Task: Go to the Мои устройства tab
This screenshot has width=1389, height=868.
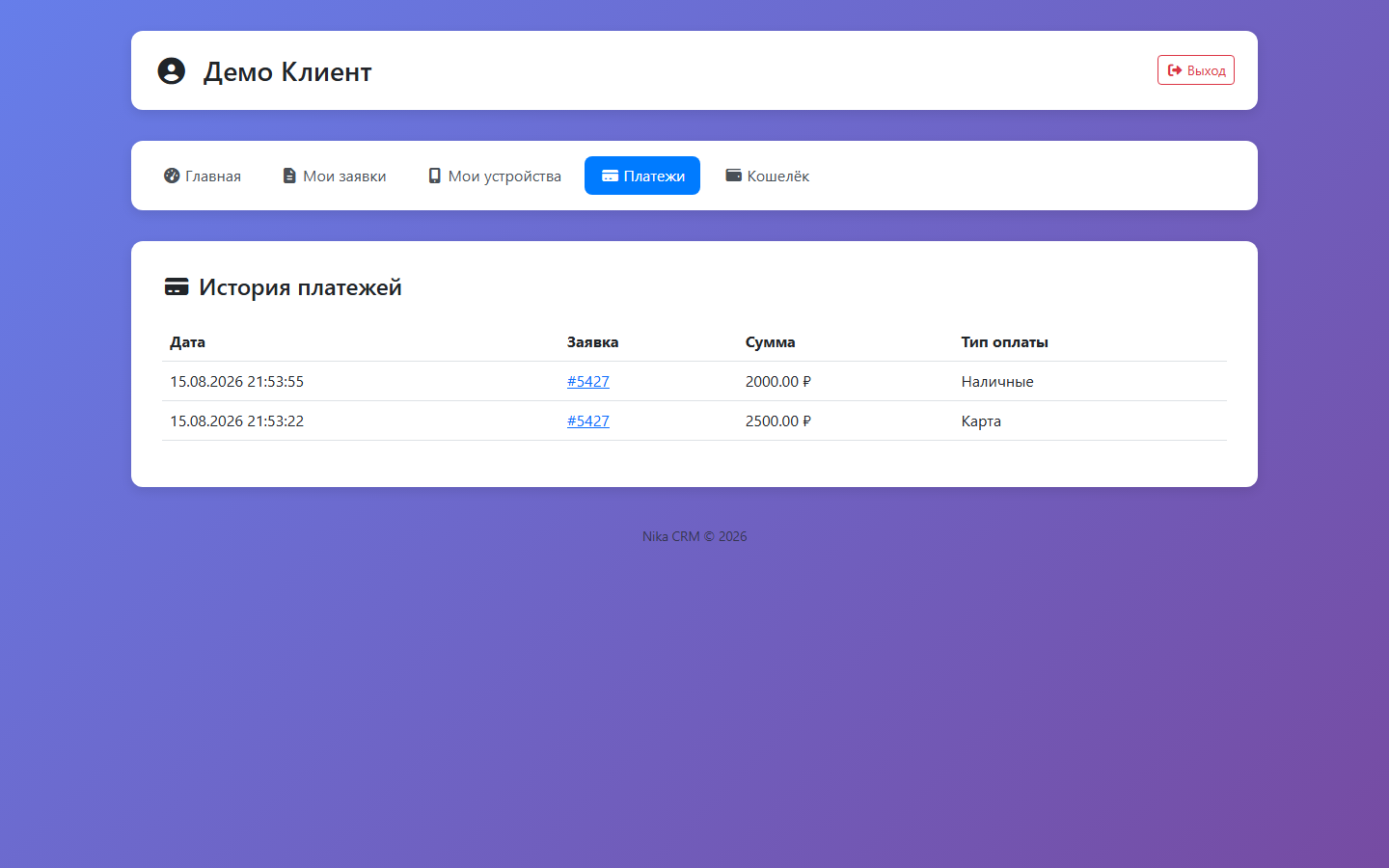Action: coord(495,176)
